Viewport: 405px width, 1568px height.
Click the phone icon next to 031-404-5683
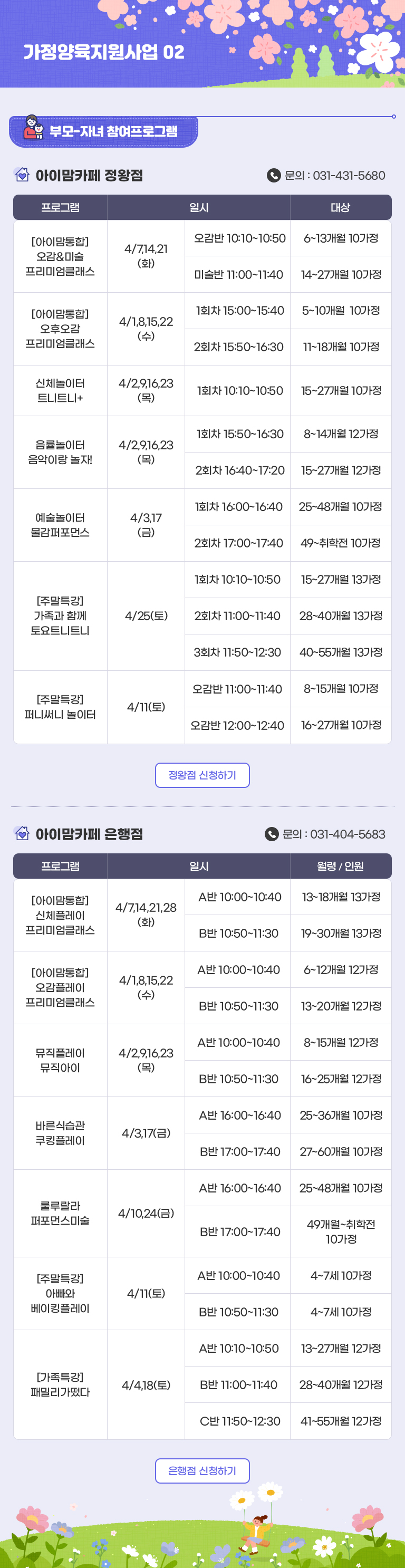tap(272, 834)
